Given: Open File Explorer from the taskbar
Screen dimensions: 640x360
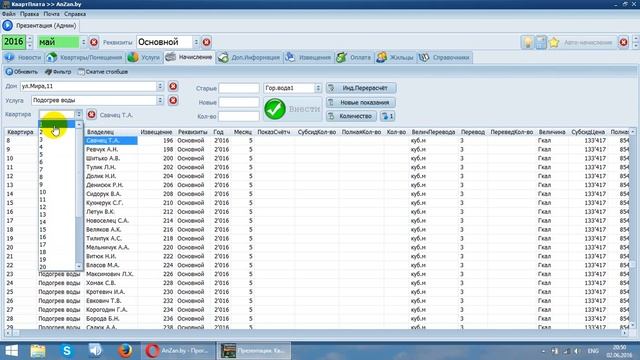Looking at the screenshot, I should pyautogui.click(x=38, y=351).
